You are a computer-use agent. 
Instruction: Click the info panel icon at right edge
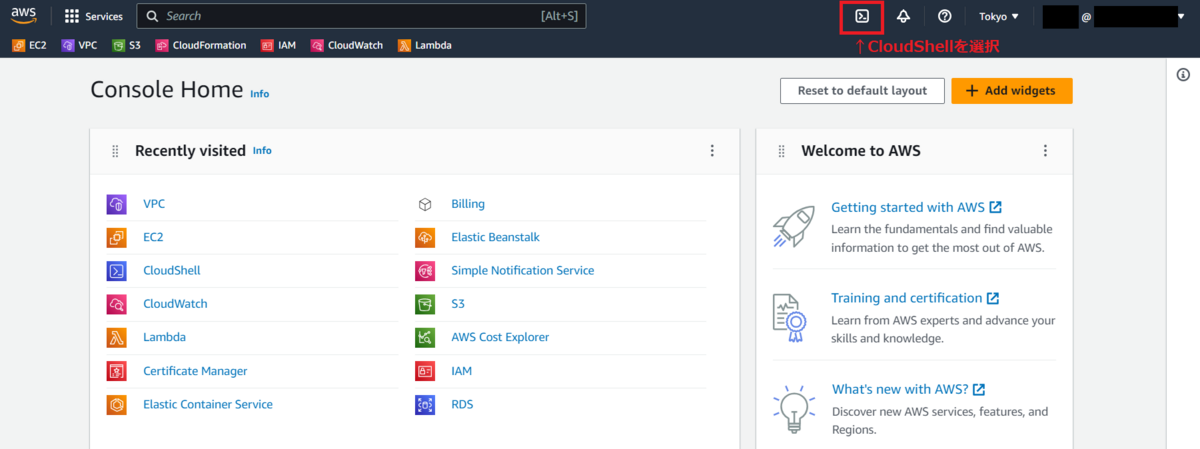pos(1183,75)
